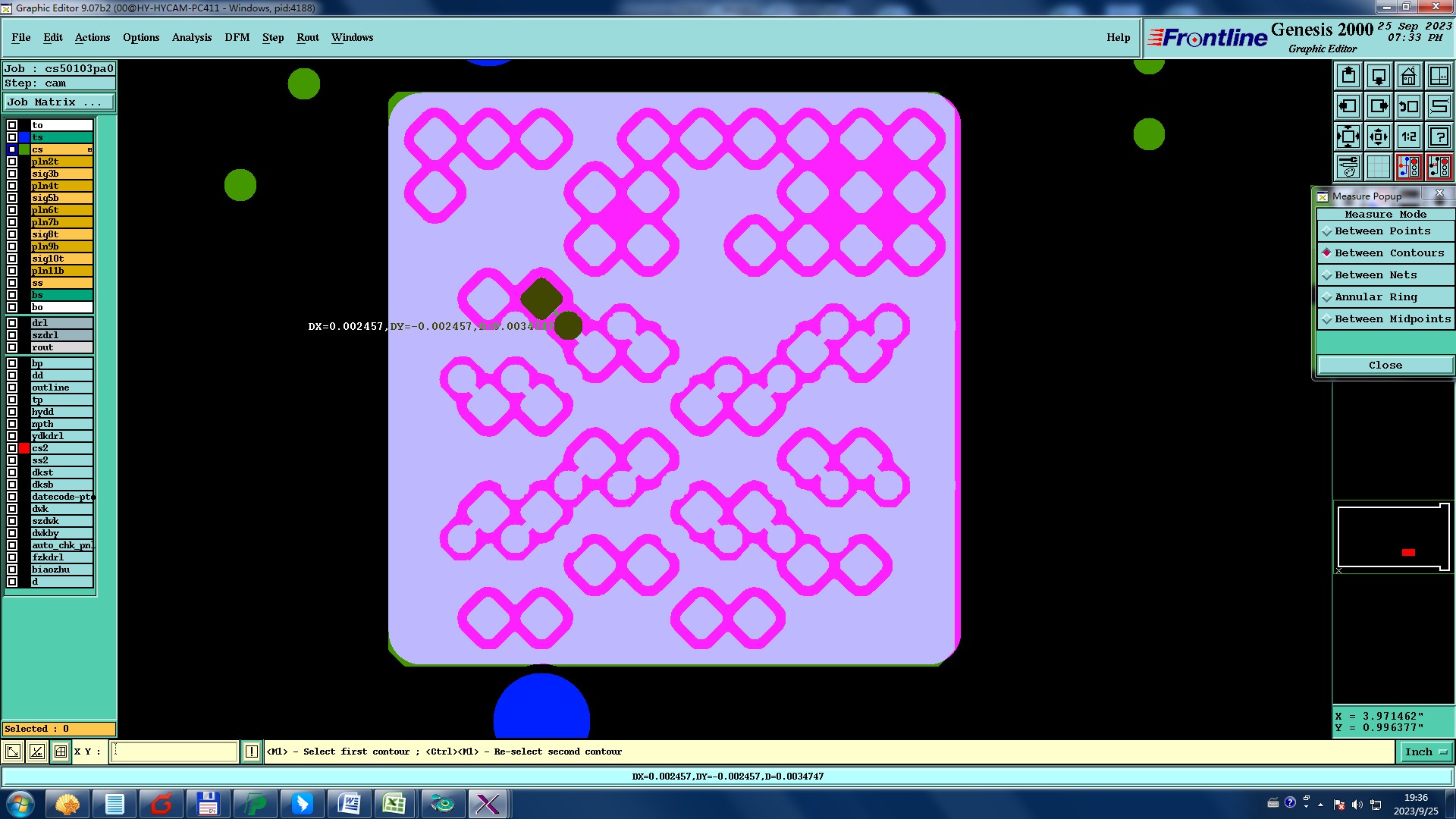This screenshot has height=819, width=1456.
Task: Open the Rout menu
Action: [308, 37]
